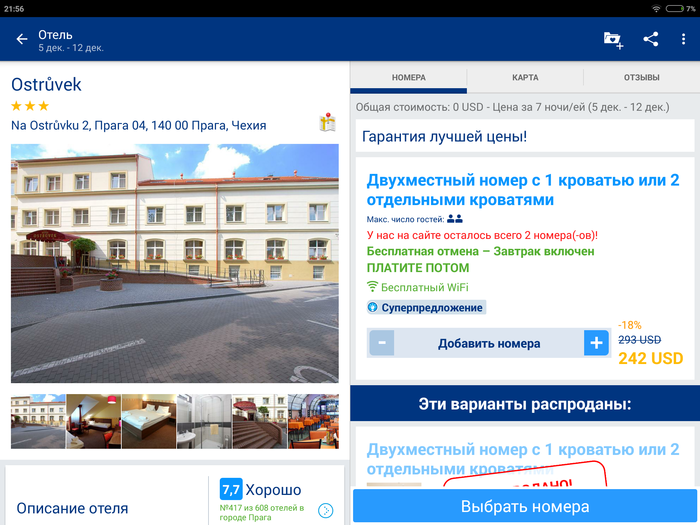Tap the Ostrůvek hotel name
Image resolution: width=700 pixels, height=525 pixels.
tap(46, 84)
